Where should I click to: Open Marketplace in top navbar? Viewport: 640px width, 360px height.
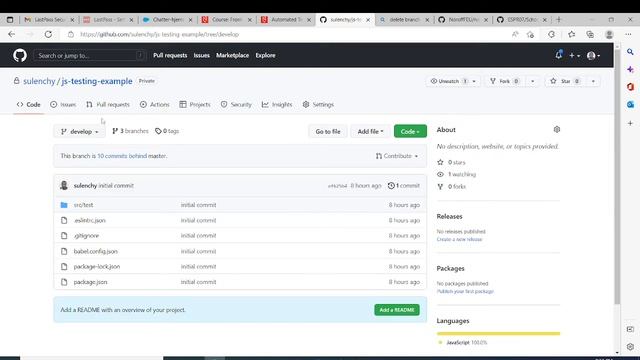point(233,56)
